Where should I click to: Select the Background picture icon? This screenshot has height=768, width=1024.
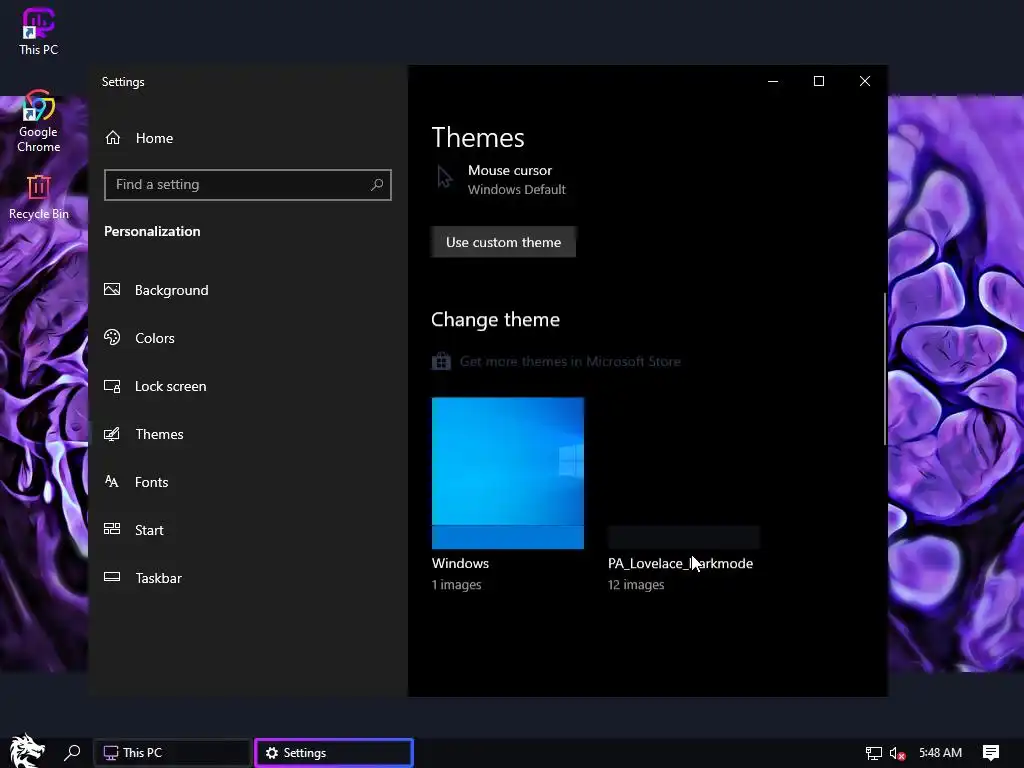112,289
